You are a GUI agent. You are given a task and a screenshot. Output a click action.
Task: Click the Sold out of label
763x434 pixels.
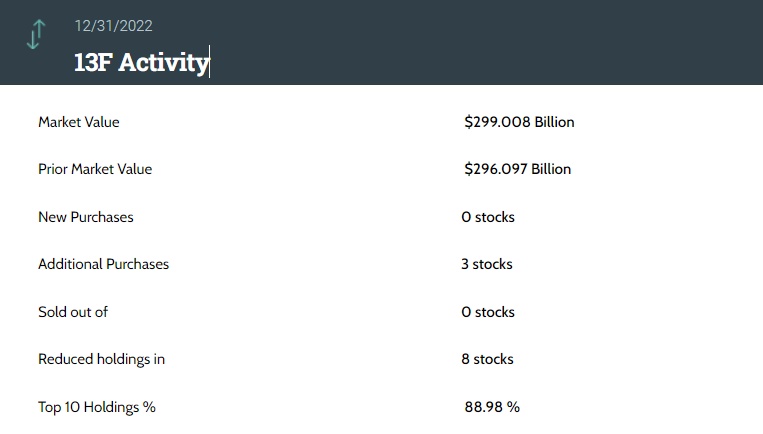(x=73, y=312)
